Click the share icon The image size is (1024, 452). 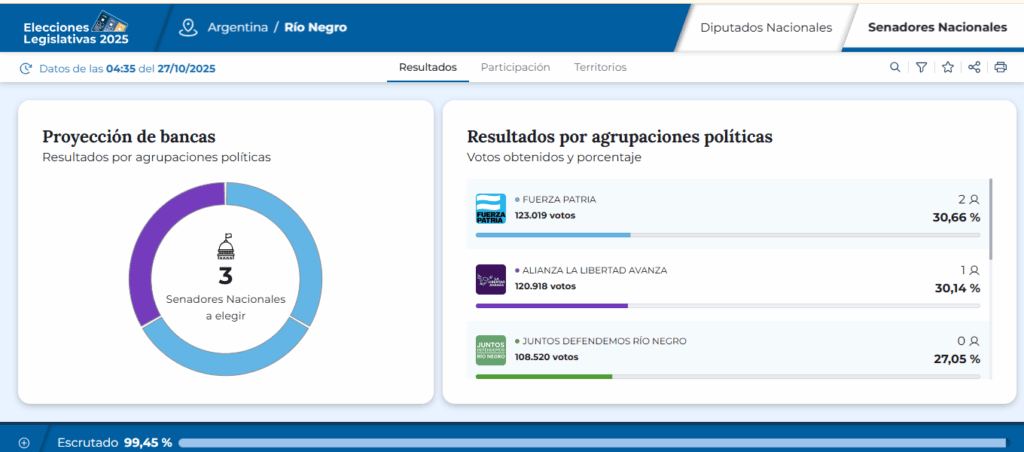click(x=974, y=68)
